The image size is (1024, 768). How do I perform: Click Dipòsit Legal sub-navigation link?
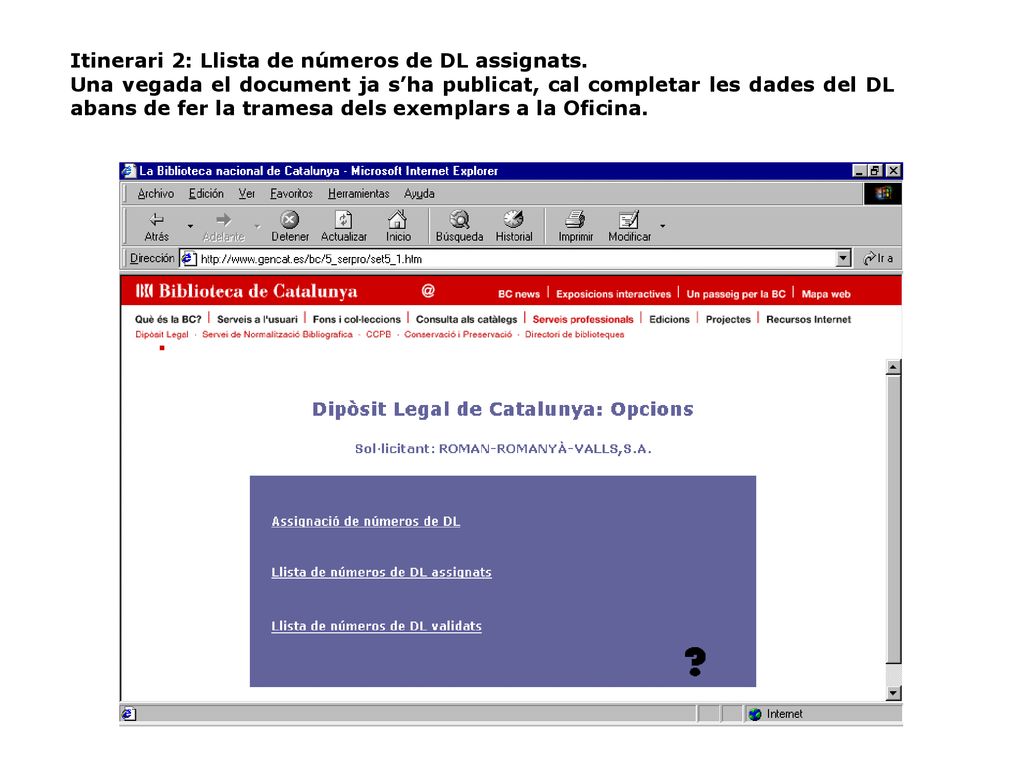[161, 334]
